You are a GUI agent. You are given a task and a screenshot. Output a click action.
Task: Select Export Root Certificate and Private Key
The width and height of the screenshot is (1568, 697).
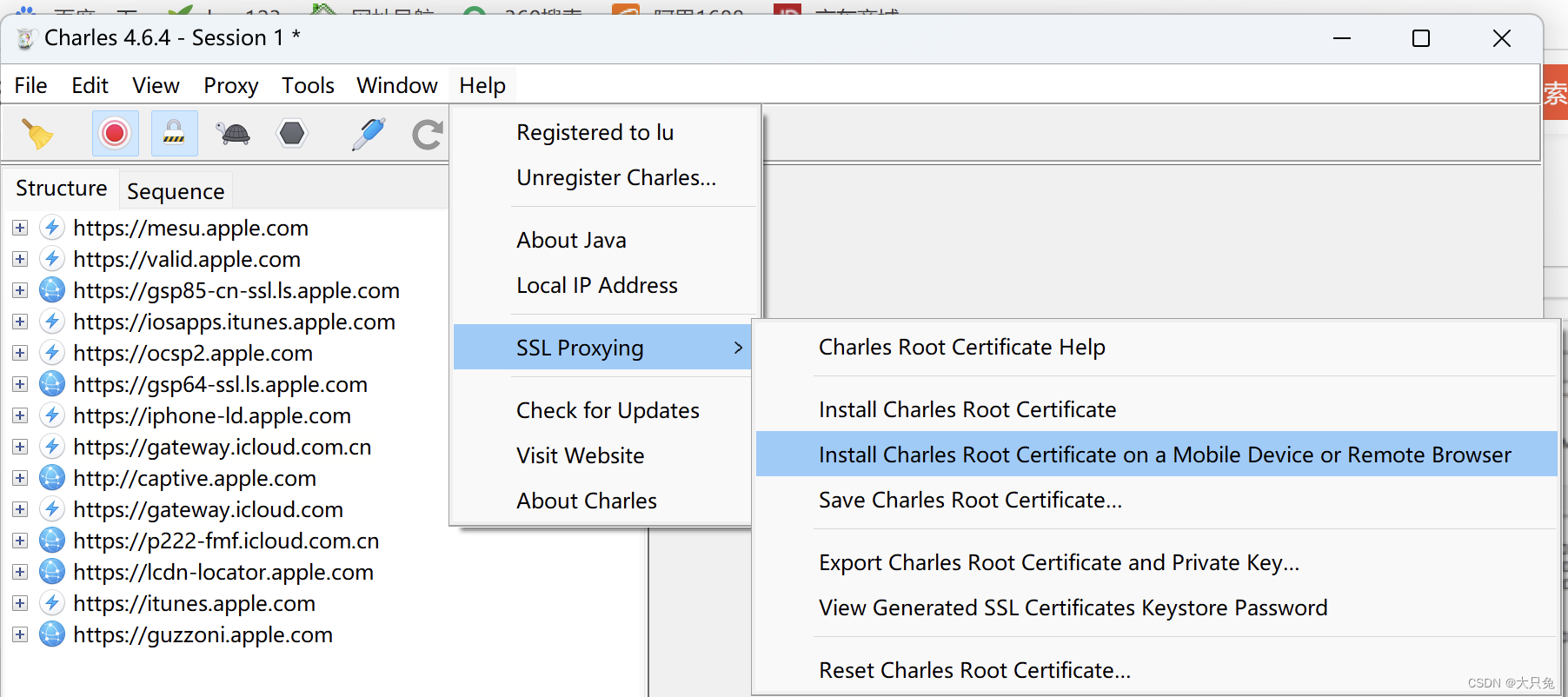(x=1156, y=562)
